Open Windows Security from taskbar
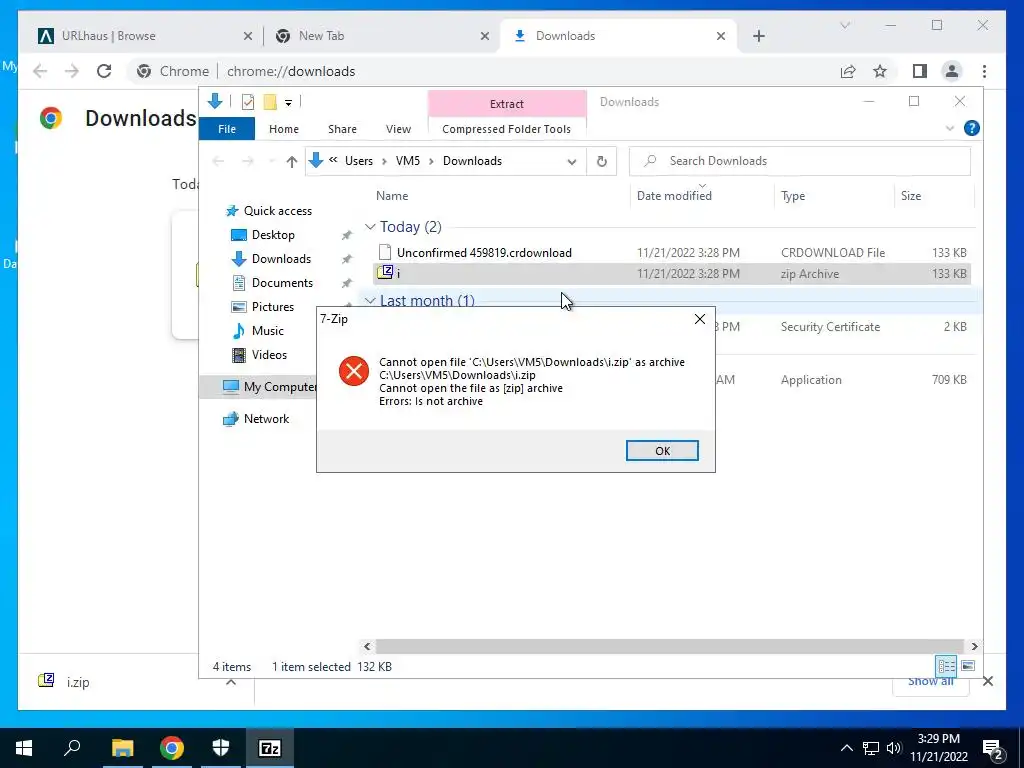 pyautogui.click(x=221, y=748)
